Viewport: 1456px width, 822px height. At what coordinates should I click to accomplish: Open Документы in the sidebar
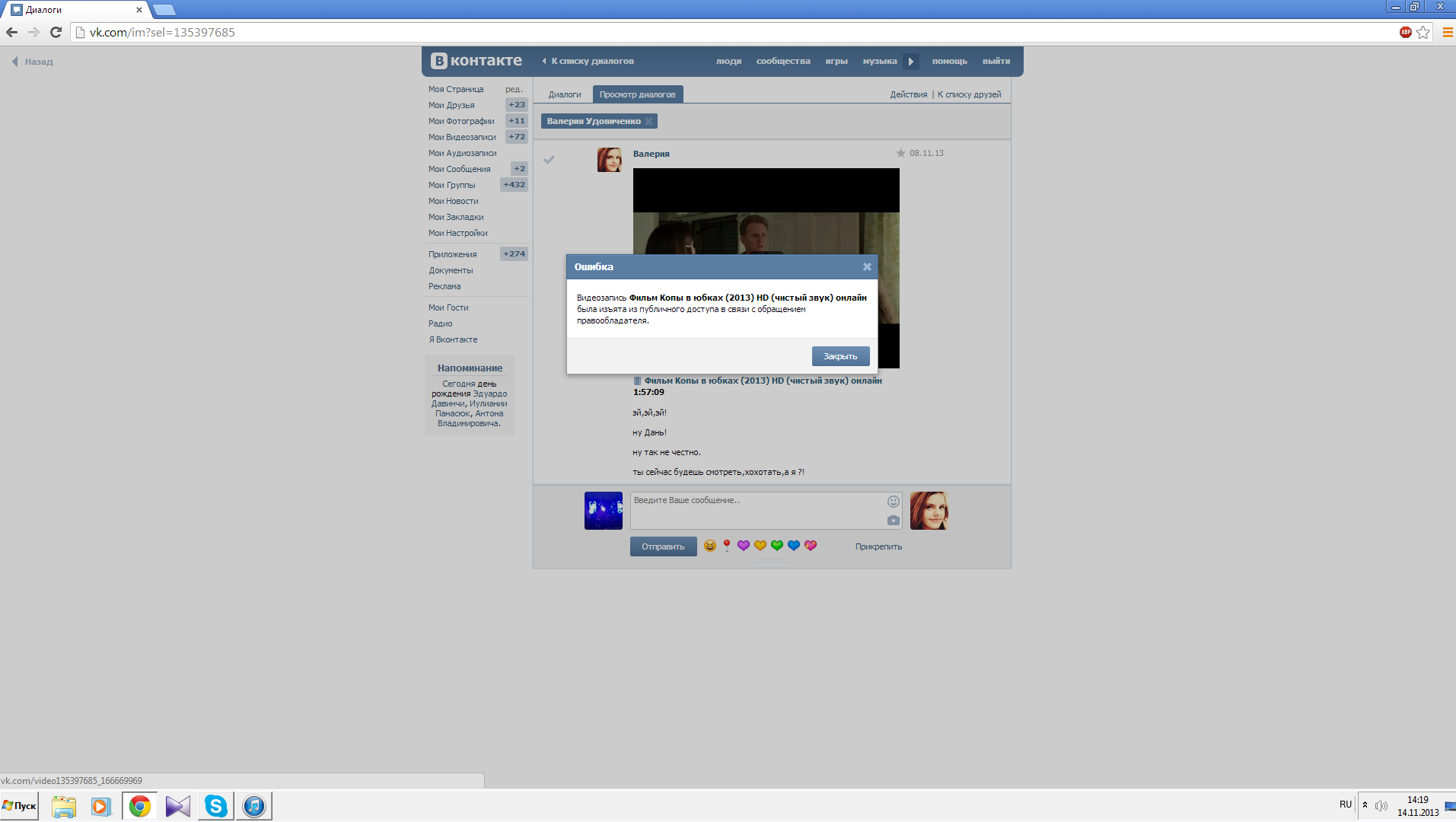[x=451, y=270]
